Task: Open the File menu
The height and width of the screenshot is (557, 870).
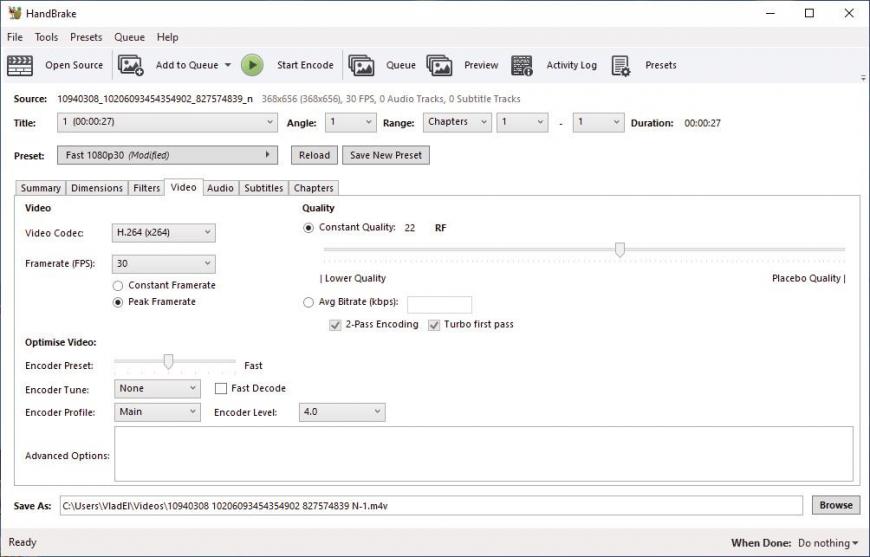Action: (x=15, y=37)
